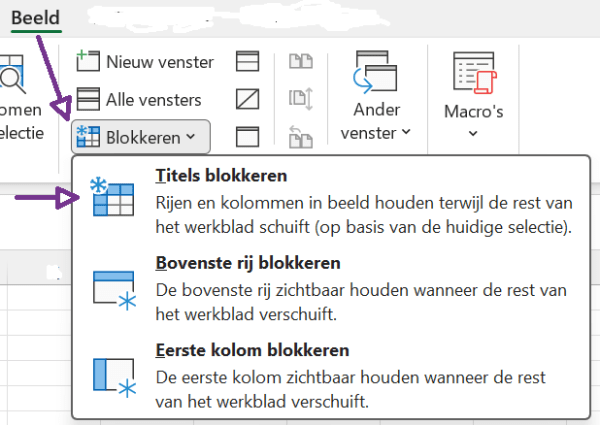The width and height of the screenshot is (600, 425).
Task: Click text "De eerste kolom zichtbaar houden"
Action: pos(350,389)
